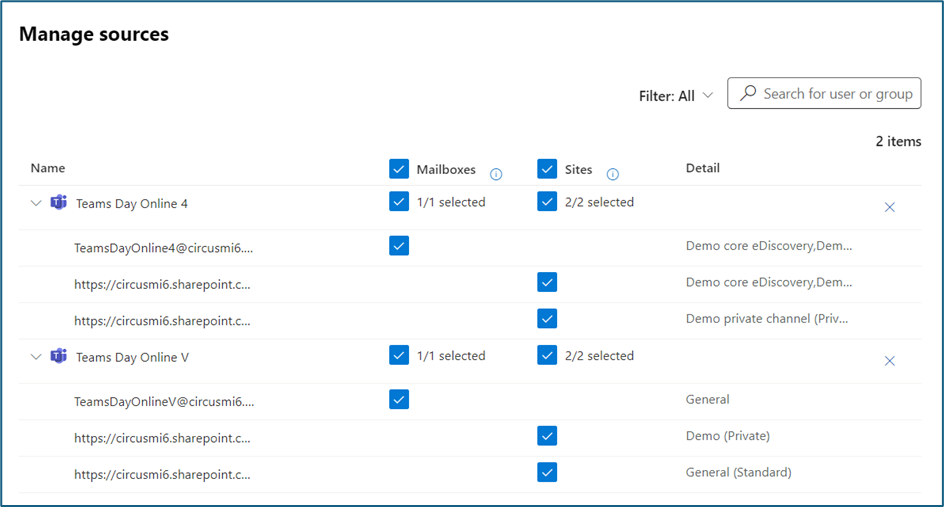Click the Teams icon beside Teams Day Online 4
944x507 pixels.
click(x=58, y=204)
